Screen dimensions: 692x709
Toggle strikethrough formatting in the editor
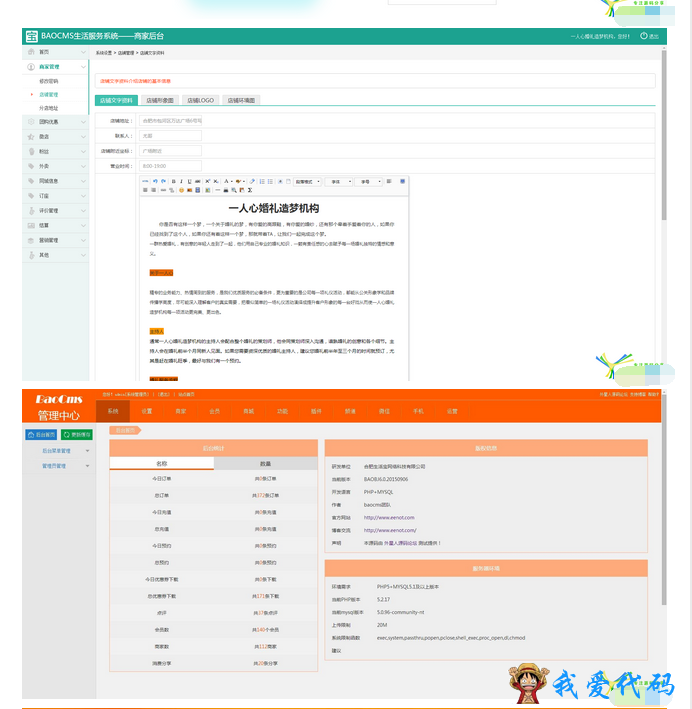pos(198,181)
